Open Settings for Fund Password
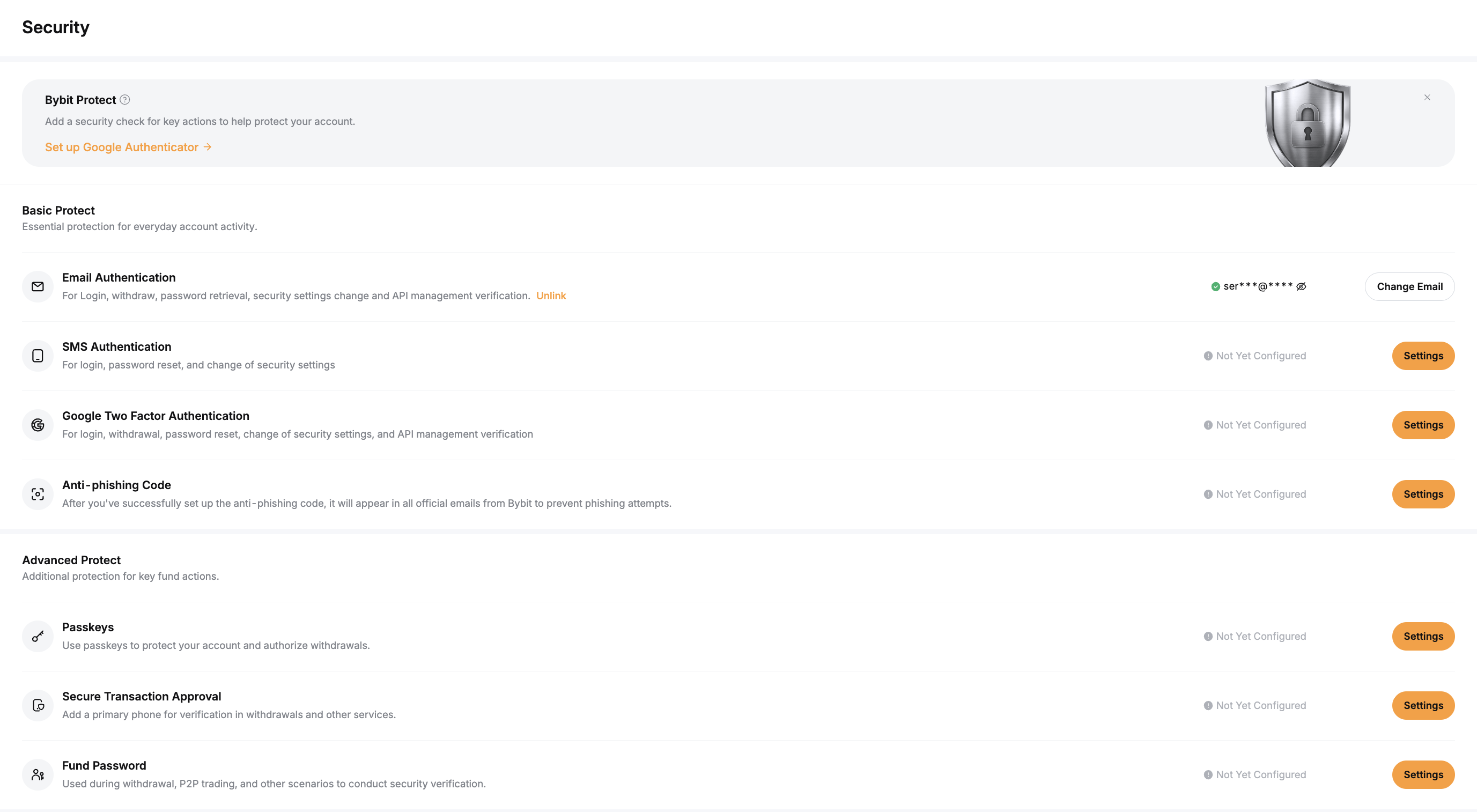 point(1423,775)
